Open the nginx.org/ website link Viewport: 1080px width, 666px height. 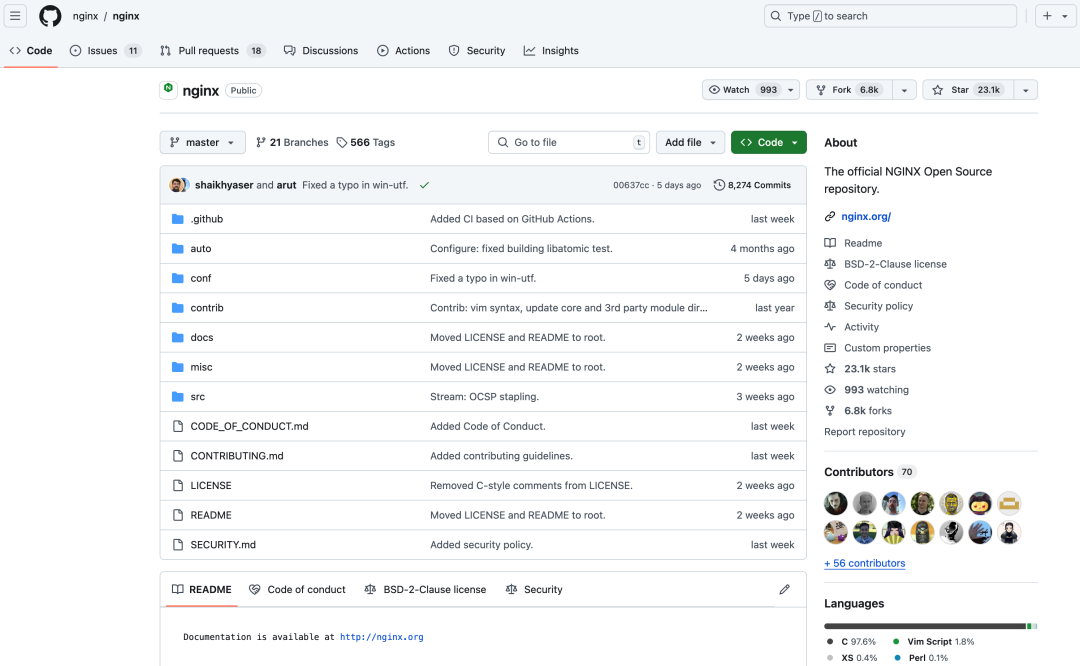pyautogui.click(x=866, y=216)
